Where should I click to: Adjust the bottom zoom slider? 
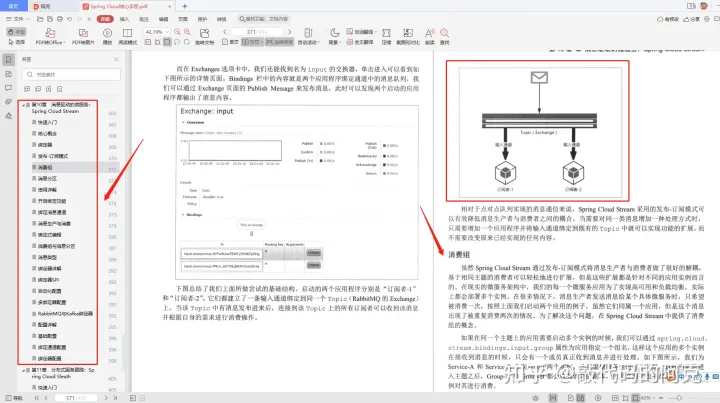[679, 398]
